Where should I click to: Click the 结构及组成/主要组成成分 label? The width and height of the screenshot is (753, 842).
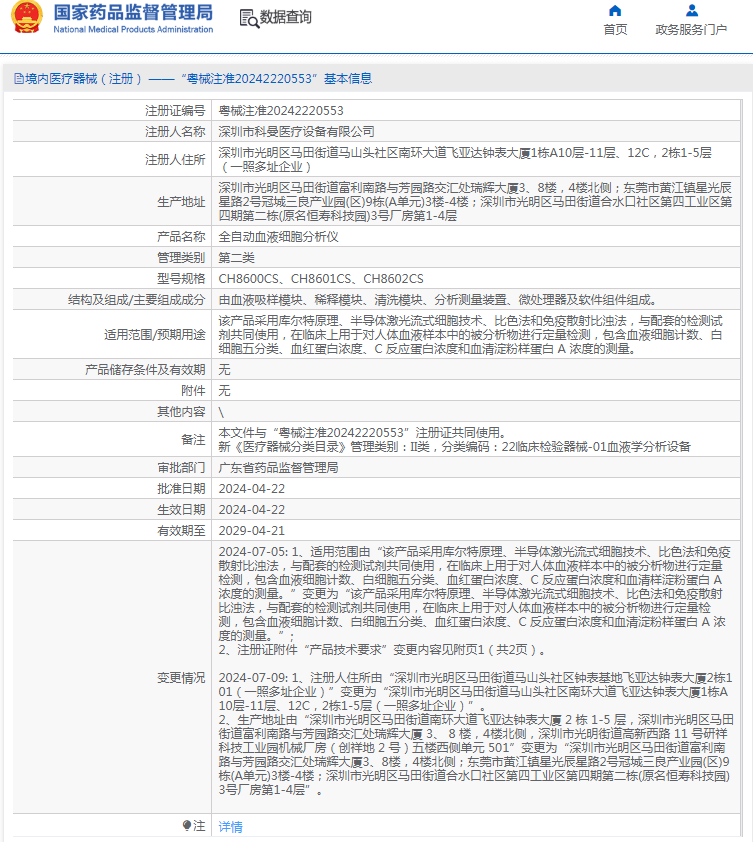pyautogui.click(x=136, y=300)
